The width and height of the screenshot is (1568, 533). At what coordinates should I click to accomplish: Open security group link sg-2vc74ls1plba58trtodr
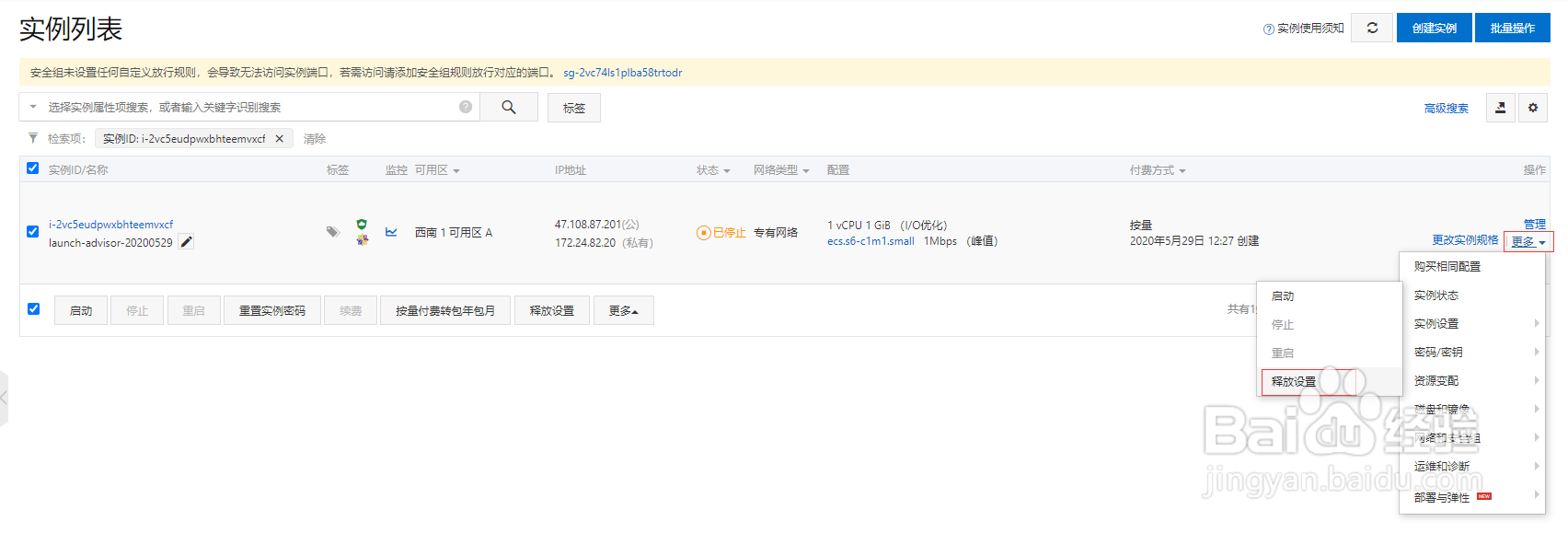pos(623,73)
